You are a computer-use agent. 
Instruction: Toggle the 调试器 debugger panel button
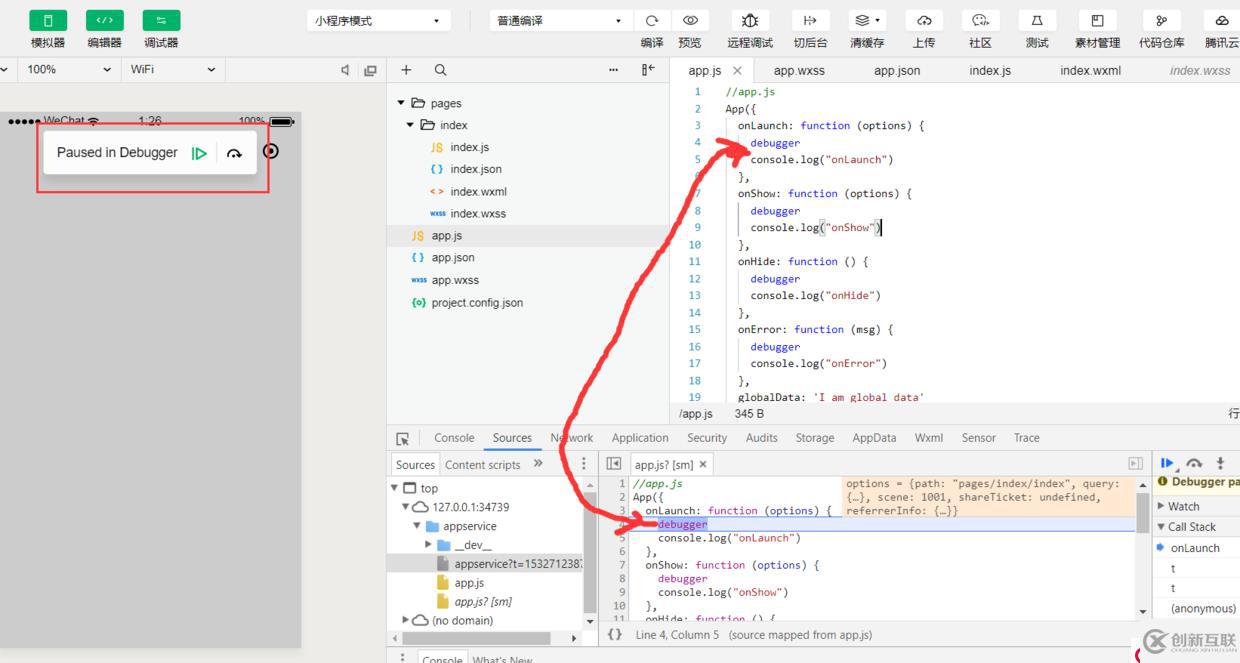161,20
